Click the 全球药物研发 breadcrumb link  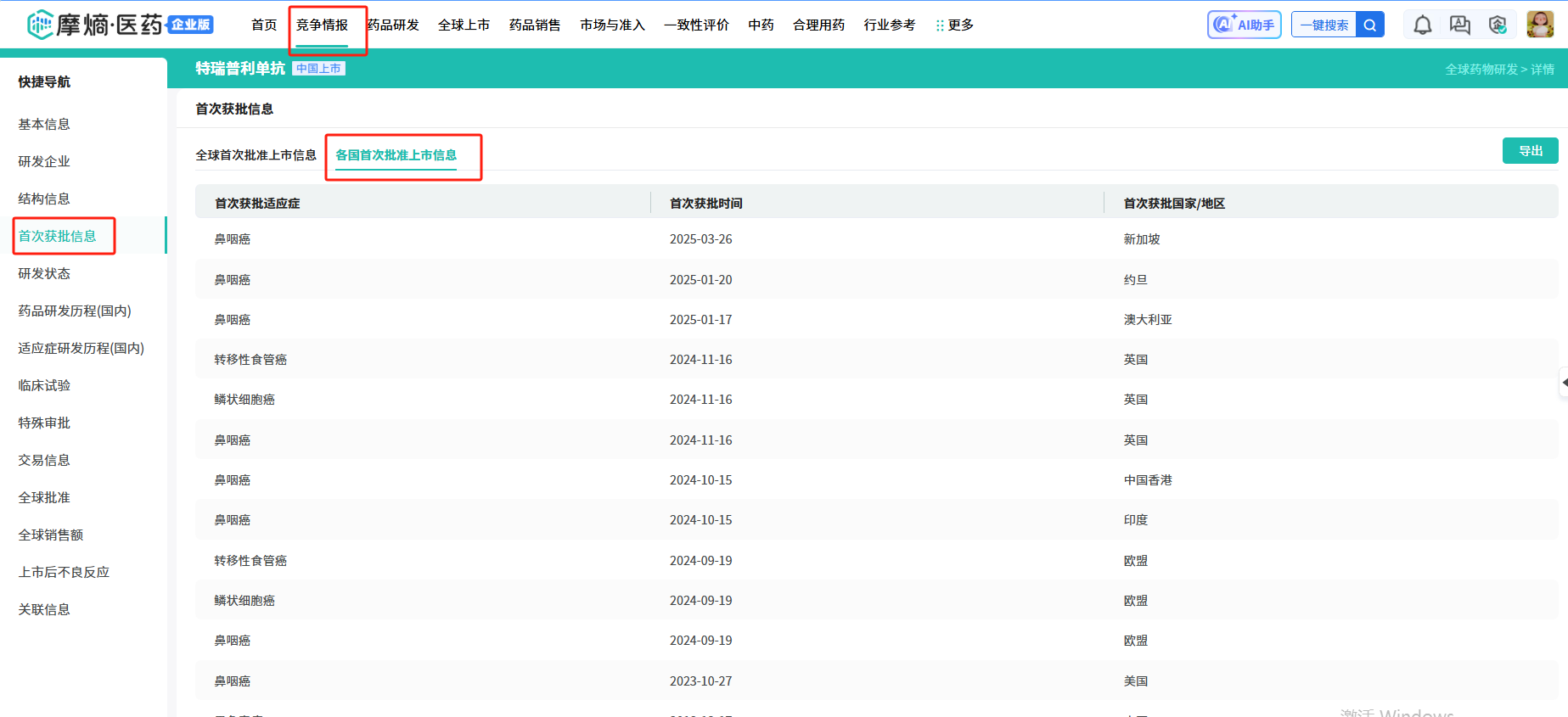[1481, 70]
